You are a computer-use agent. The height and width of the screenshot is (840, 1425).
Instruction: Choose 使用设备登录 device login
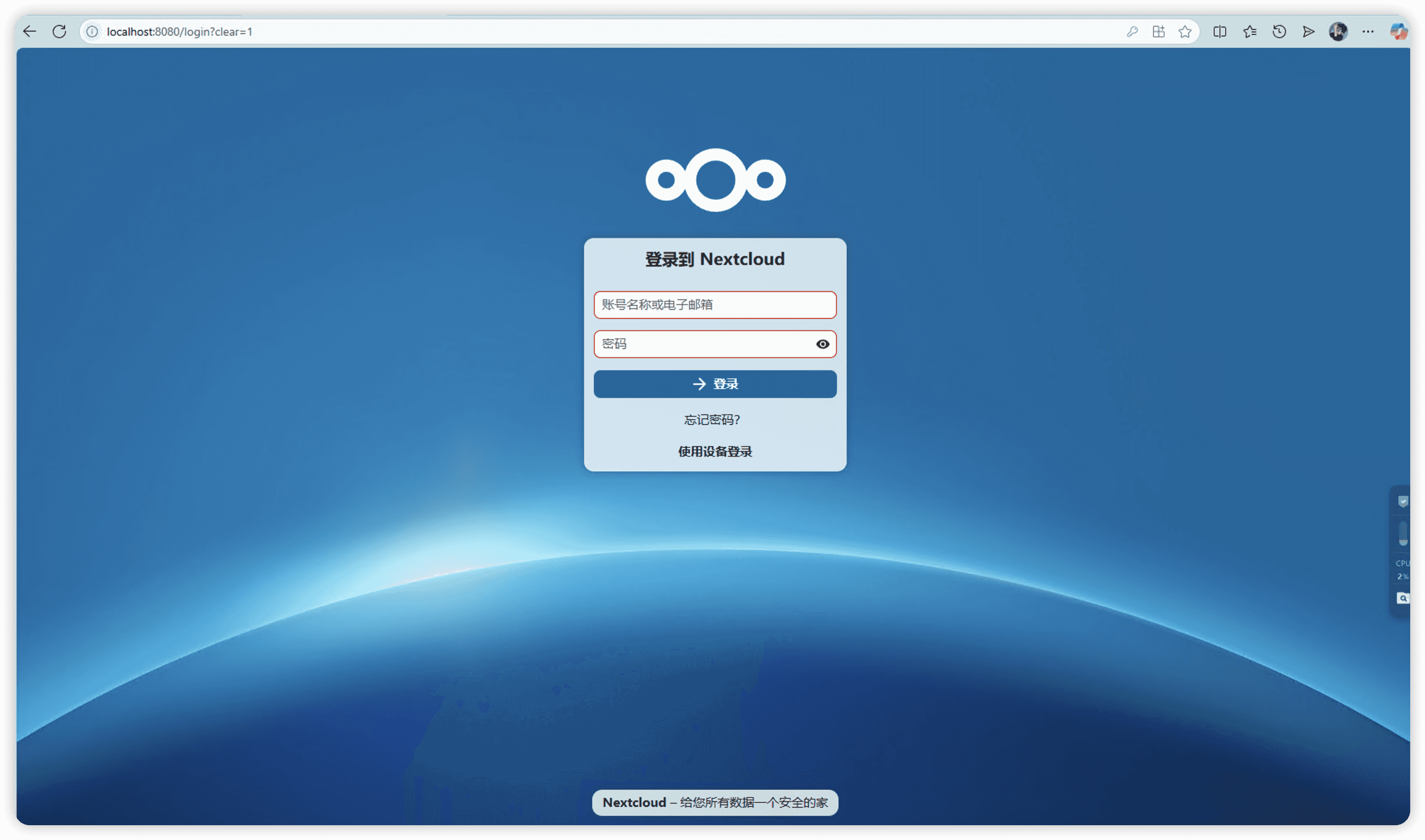[x=715, y=452]
